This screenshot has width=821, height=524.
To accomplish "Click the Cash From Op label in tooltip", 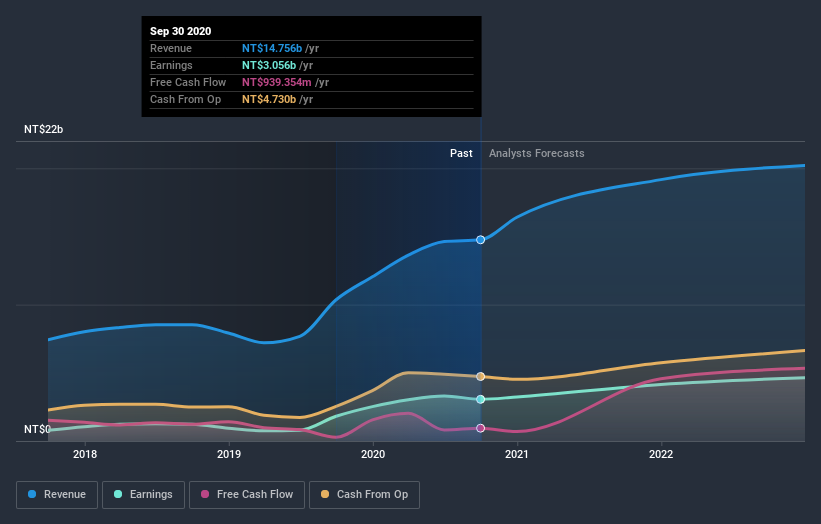I will [185, 99].
